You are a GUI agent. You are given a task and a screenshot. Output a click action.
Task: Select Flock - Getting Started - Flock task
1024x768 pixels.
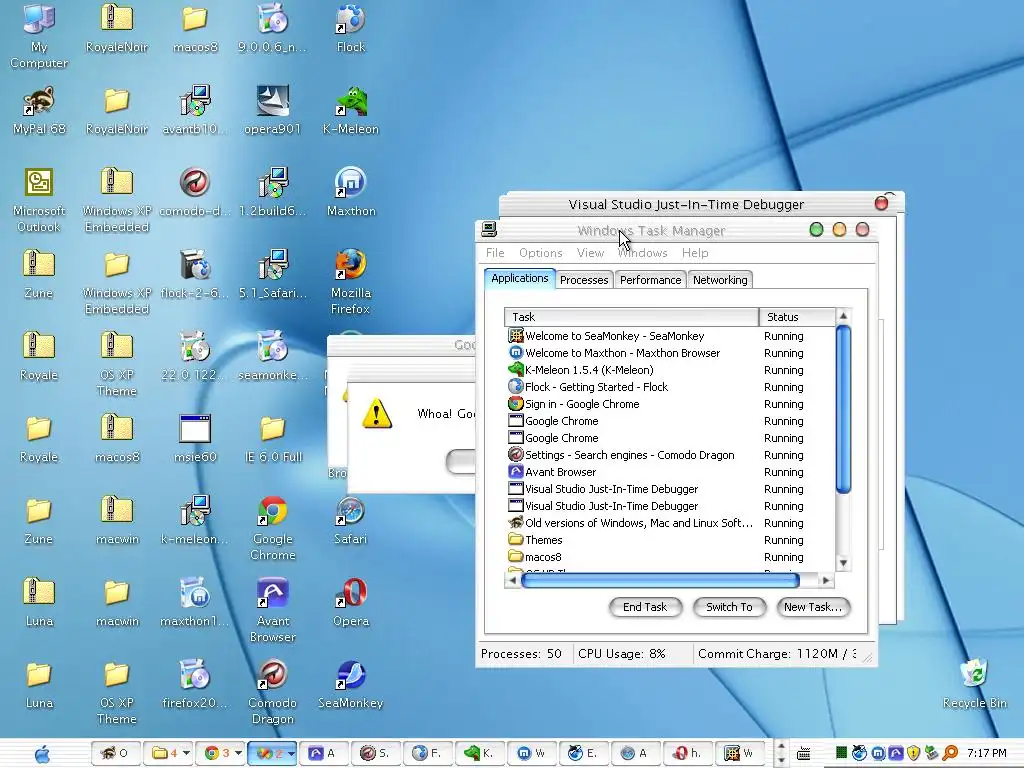click(670, 387)
